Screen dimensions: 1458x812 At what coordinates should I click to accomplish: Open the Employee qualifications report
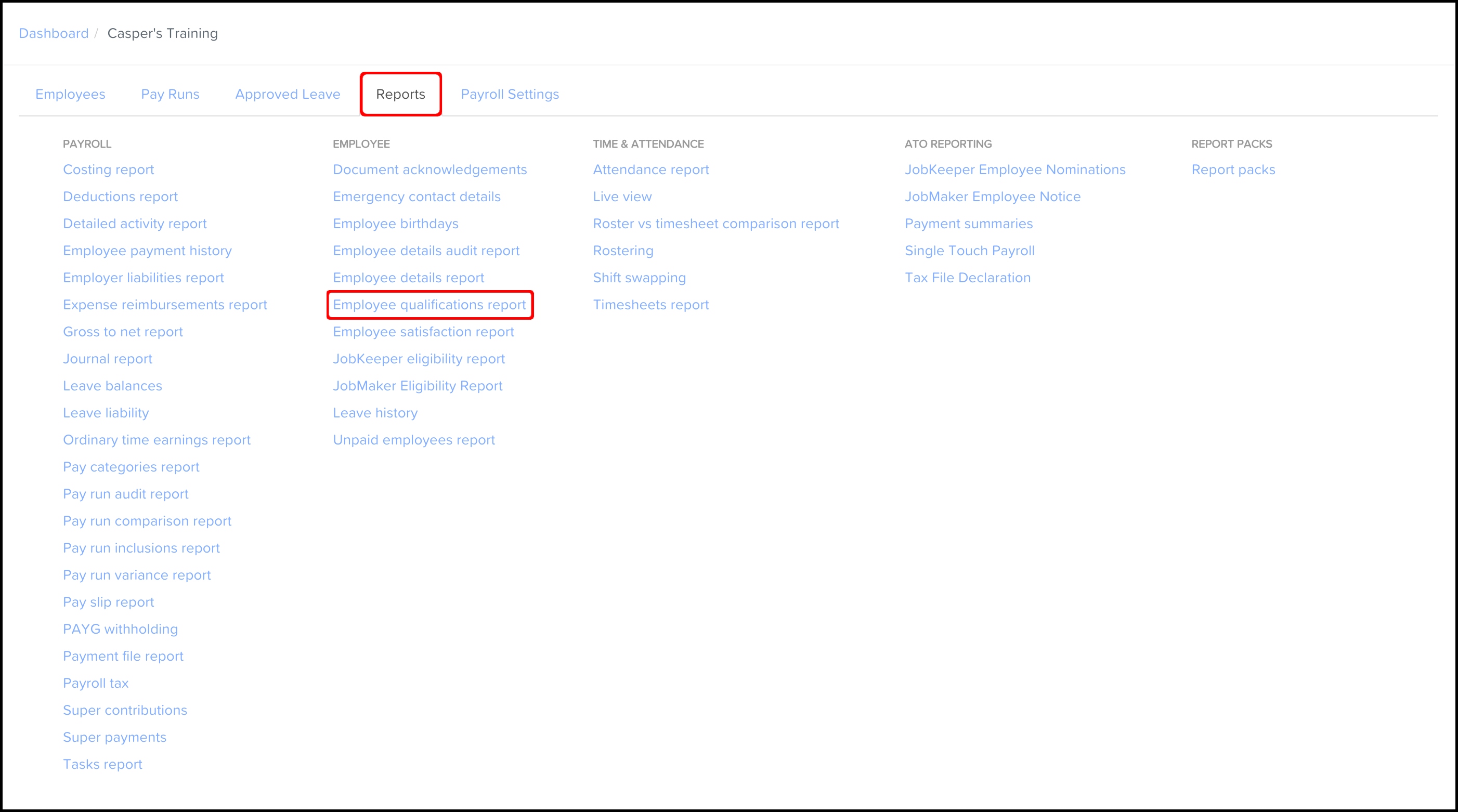429,305
